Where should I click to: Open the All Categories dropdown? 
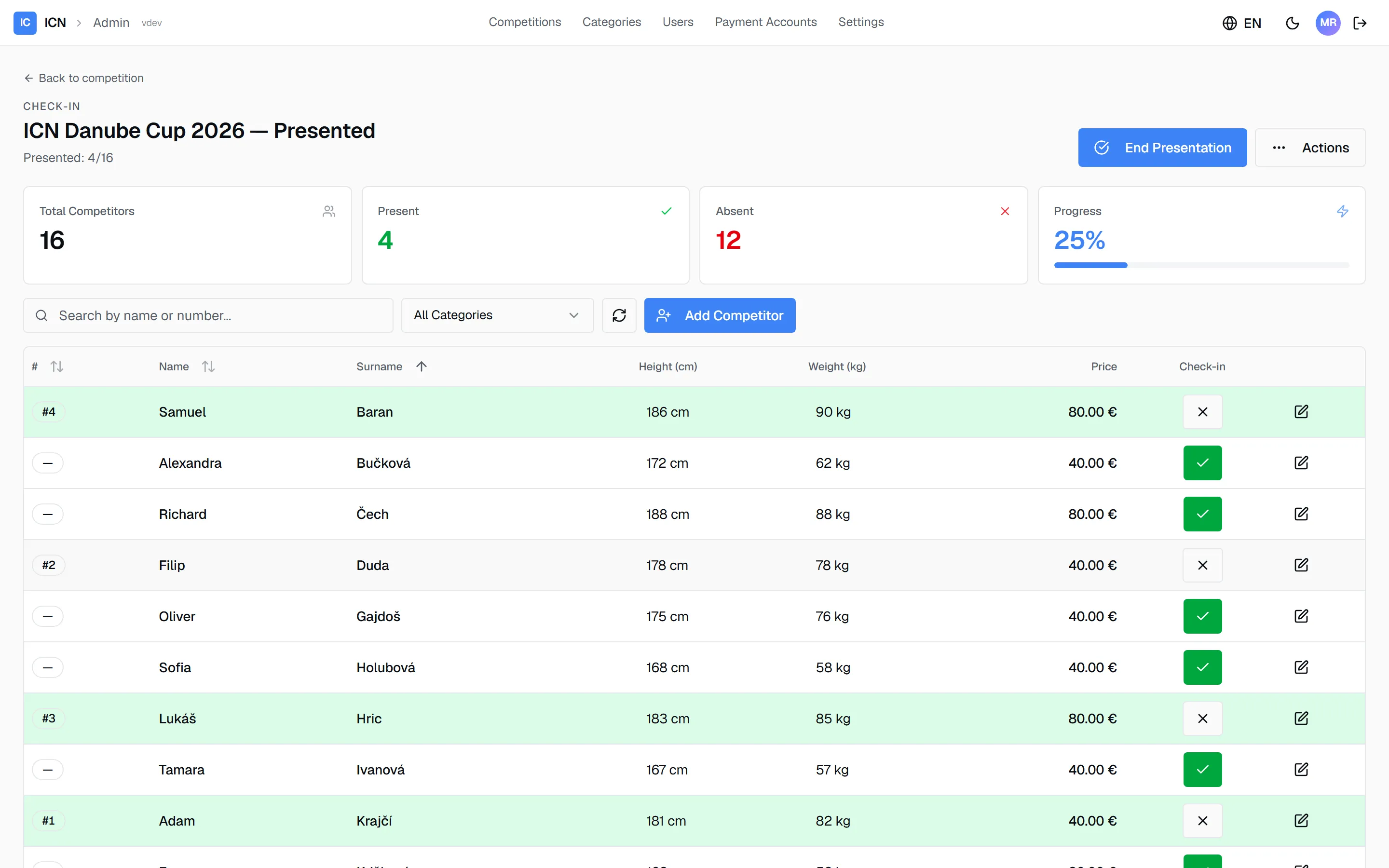tap(497, 315)
